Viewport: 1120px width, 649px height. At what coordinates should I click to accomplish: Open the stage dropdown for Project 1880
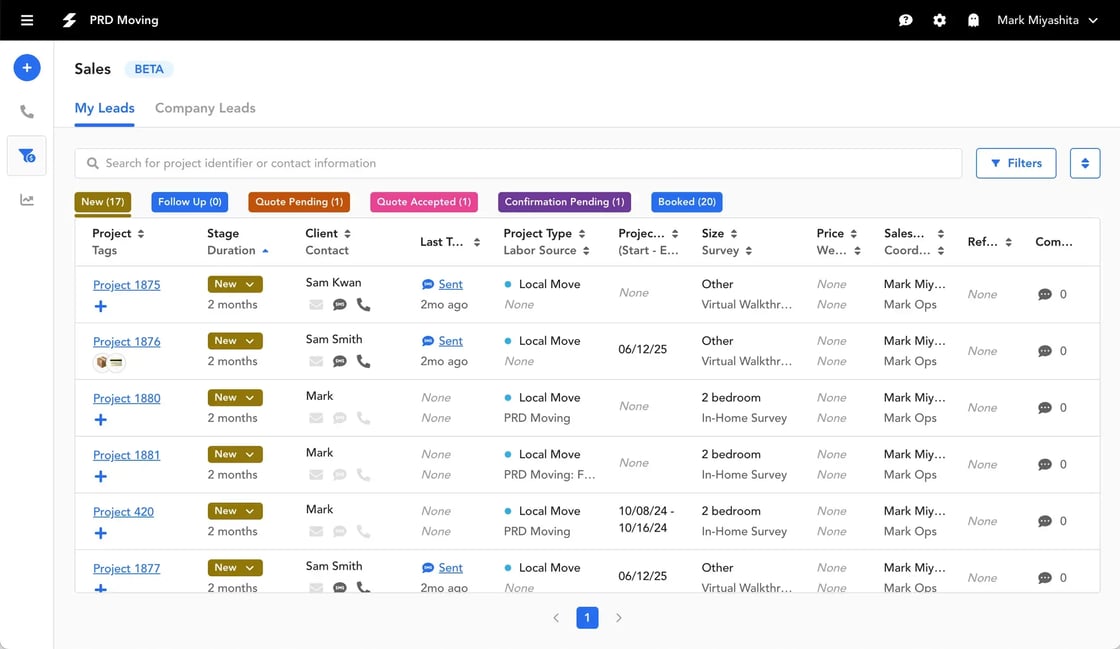click(x=234, y=397)
